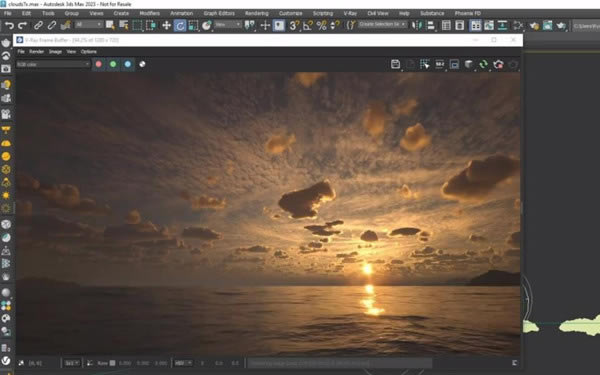
Task: Click the Edit Named Selection Sets icon
Action: coord(351,26)
